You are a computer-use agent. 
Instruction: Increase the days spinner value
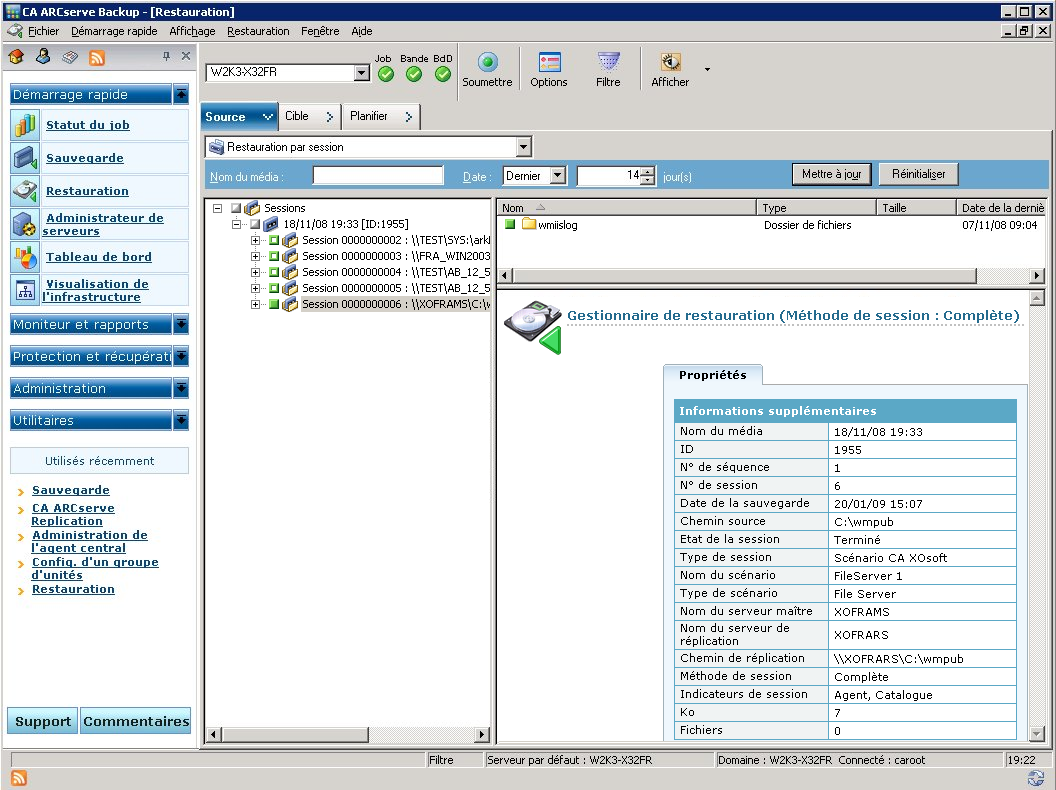pos(648,171)
